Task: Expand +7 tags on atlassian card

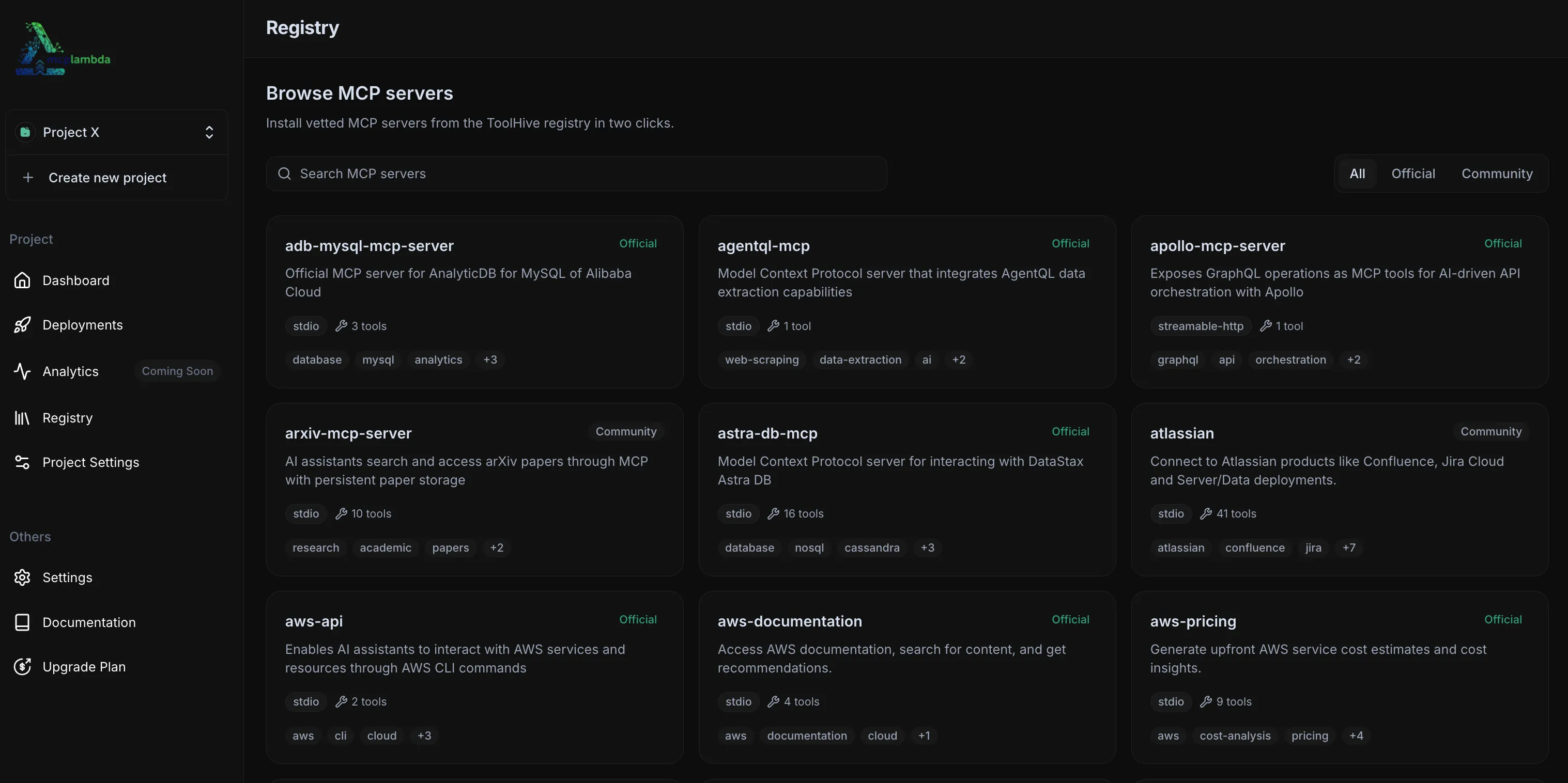Action: pyautogui.click(x=1349, y=547)
